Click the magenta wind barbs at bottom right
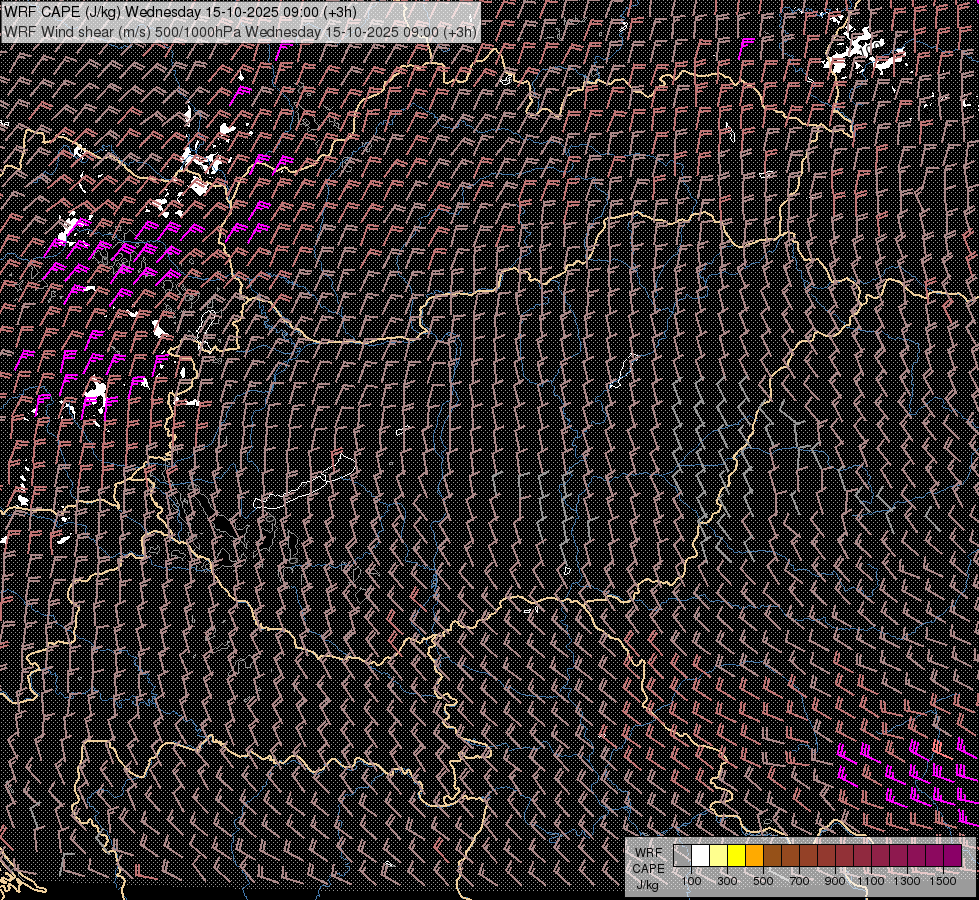 [x=900, y=772]
